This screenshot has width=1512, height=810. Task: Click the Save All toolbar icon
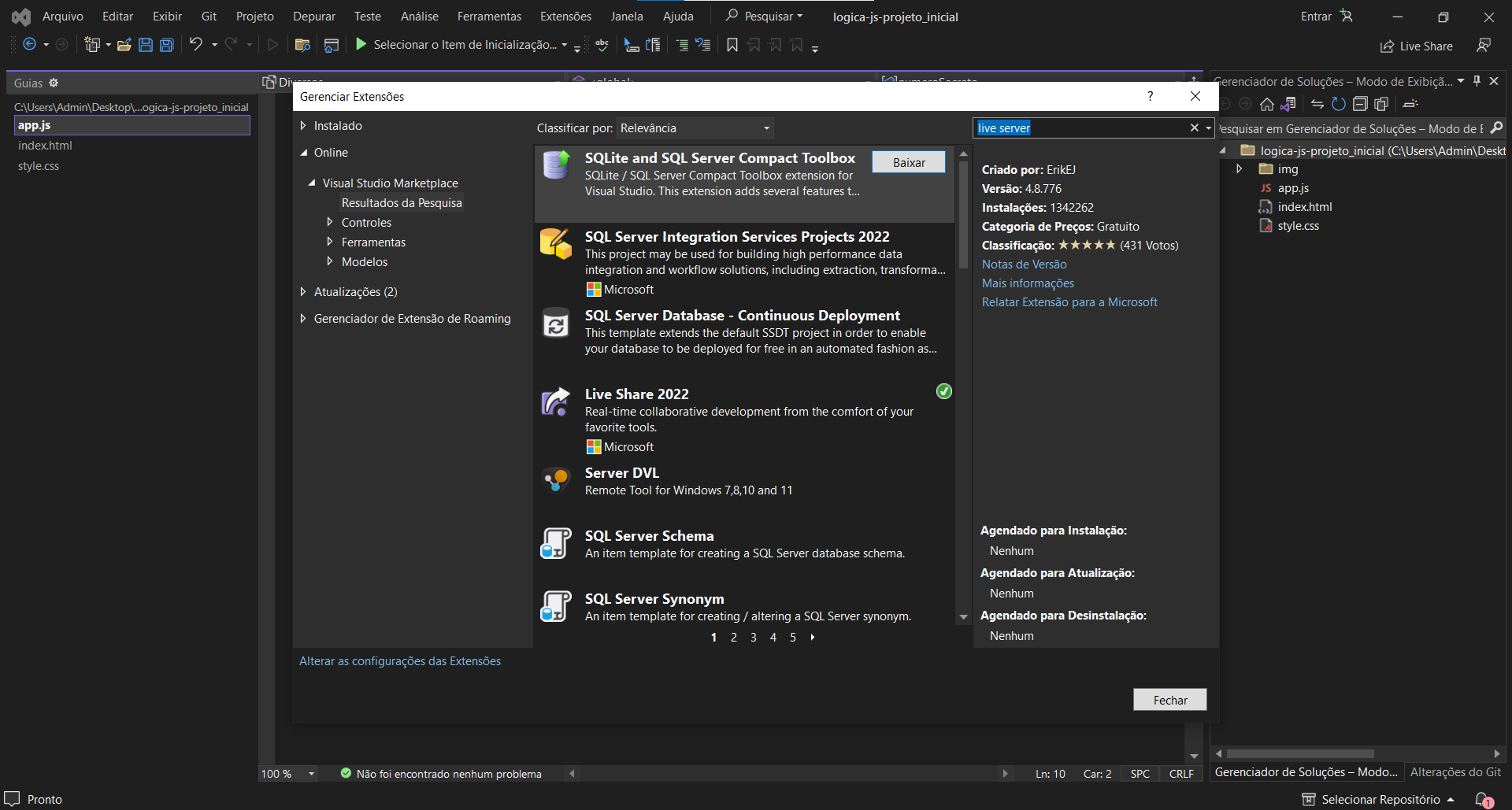166,45
